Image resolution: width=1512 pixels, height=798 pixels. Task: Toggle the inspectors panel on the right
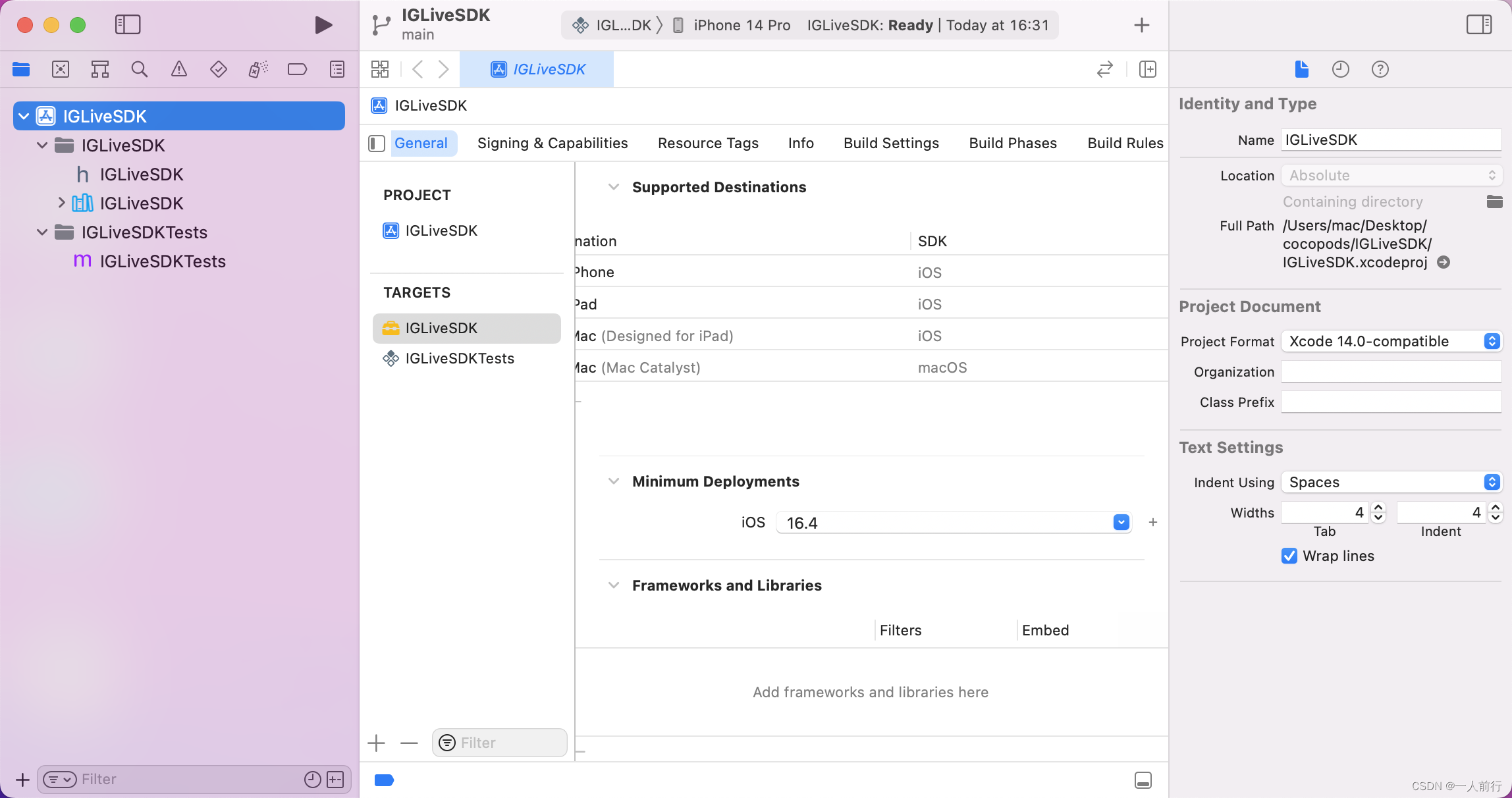(x=1479, y=25)
